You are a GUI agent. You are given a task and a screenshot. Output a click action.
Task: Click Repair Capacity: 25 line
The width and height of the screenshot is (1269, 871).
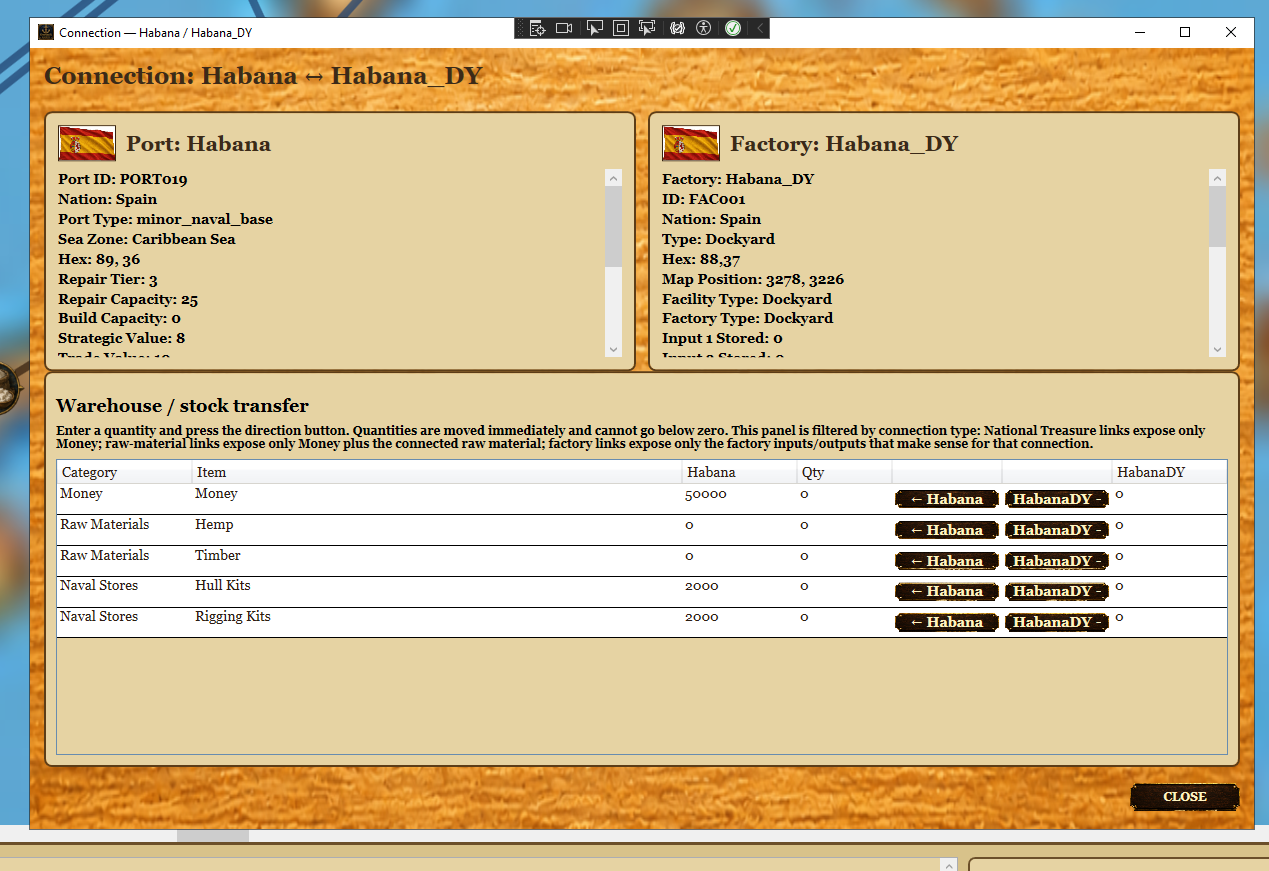tap(128, 299)
